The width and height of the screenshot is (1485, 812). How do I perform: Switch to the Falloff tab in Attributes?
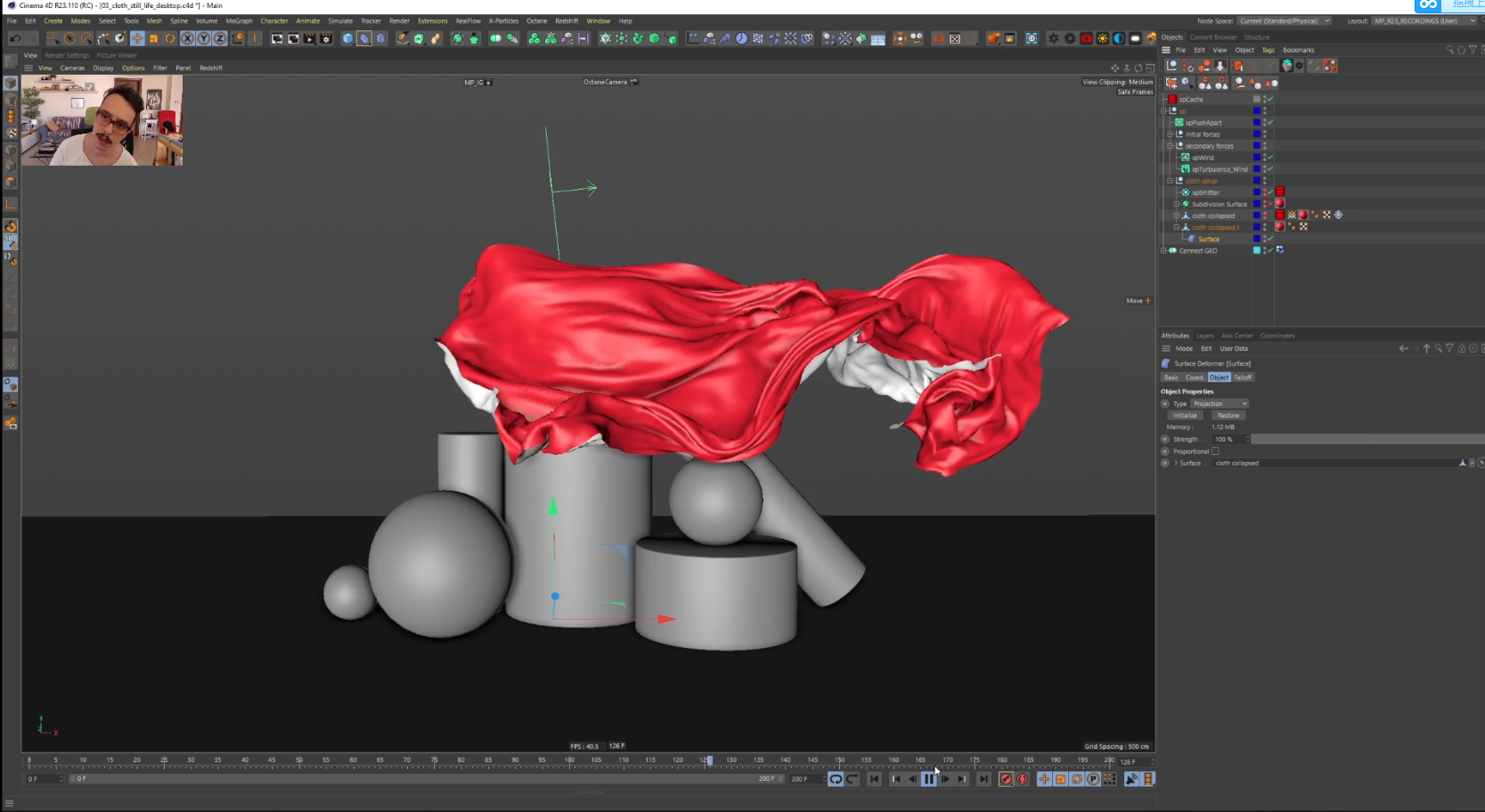coord(1244,377)
